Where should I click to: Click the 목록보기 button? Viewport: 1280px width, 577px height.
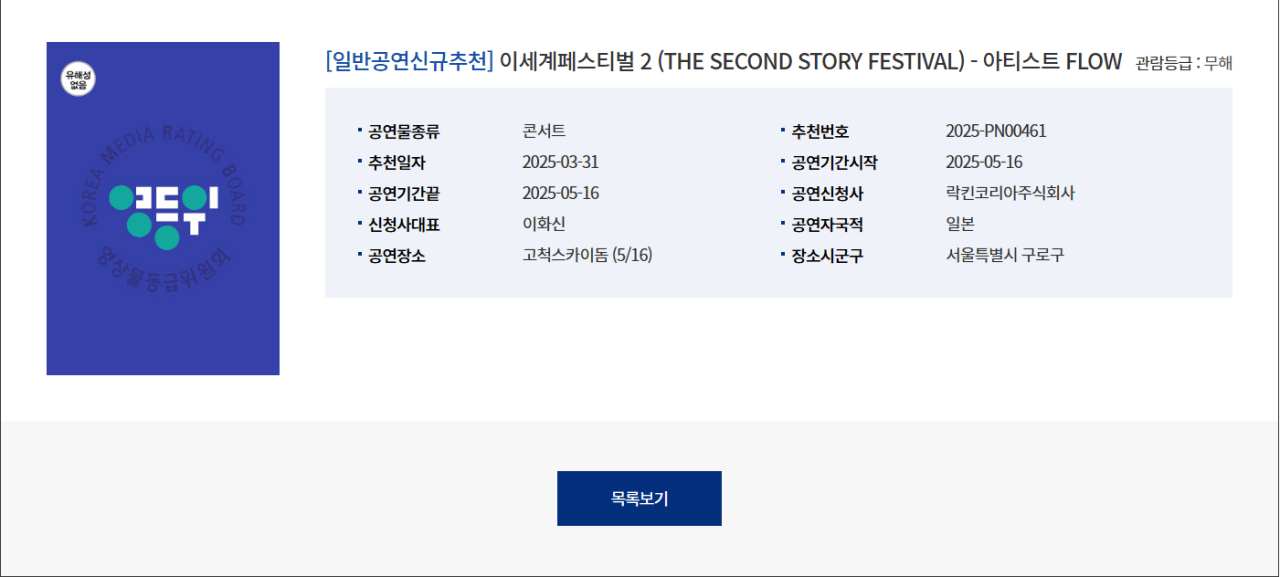[x=639, y=498]
